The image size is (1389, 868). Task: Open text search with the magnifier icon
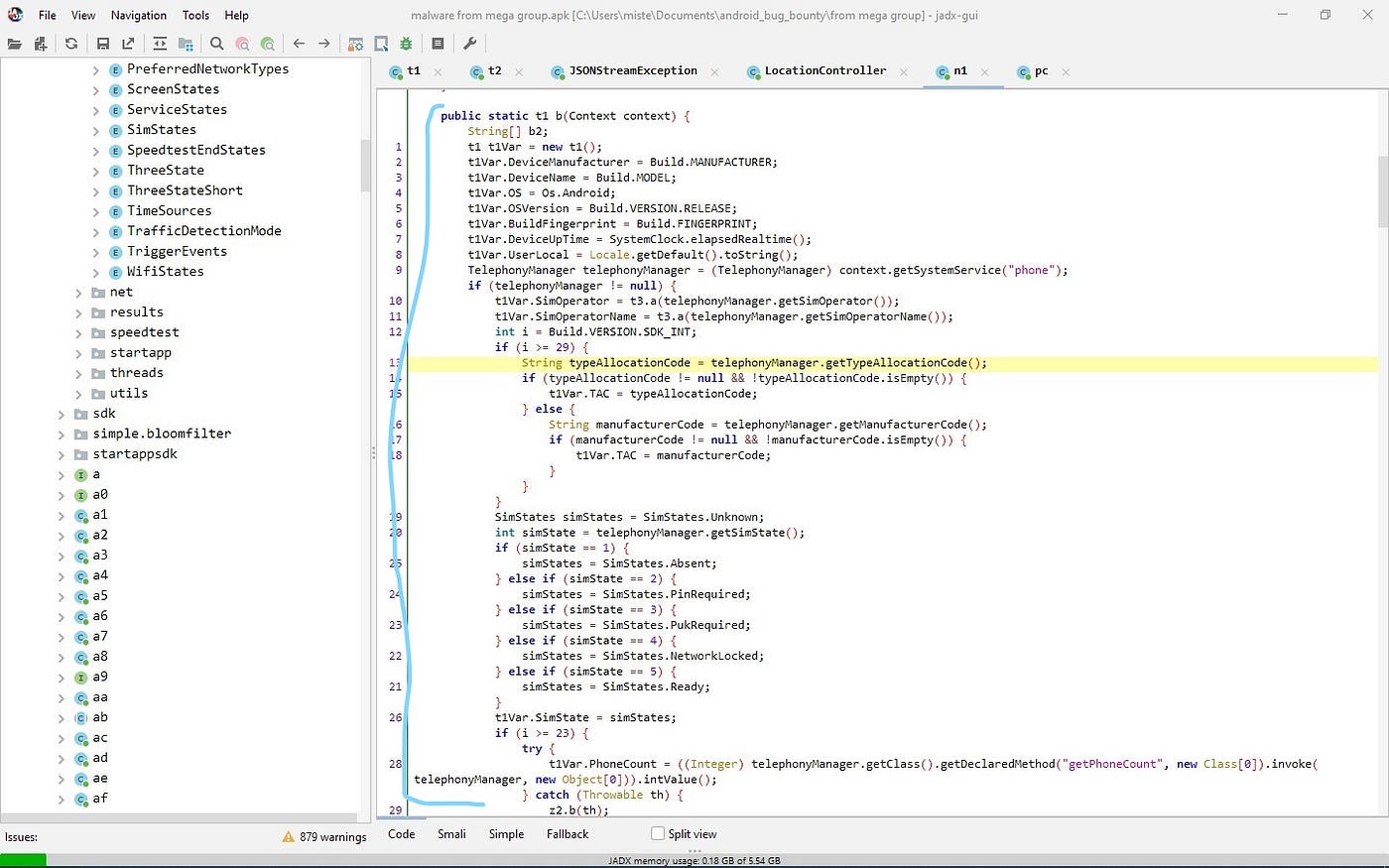(217, 44)
